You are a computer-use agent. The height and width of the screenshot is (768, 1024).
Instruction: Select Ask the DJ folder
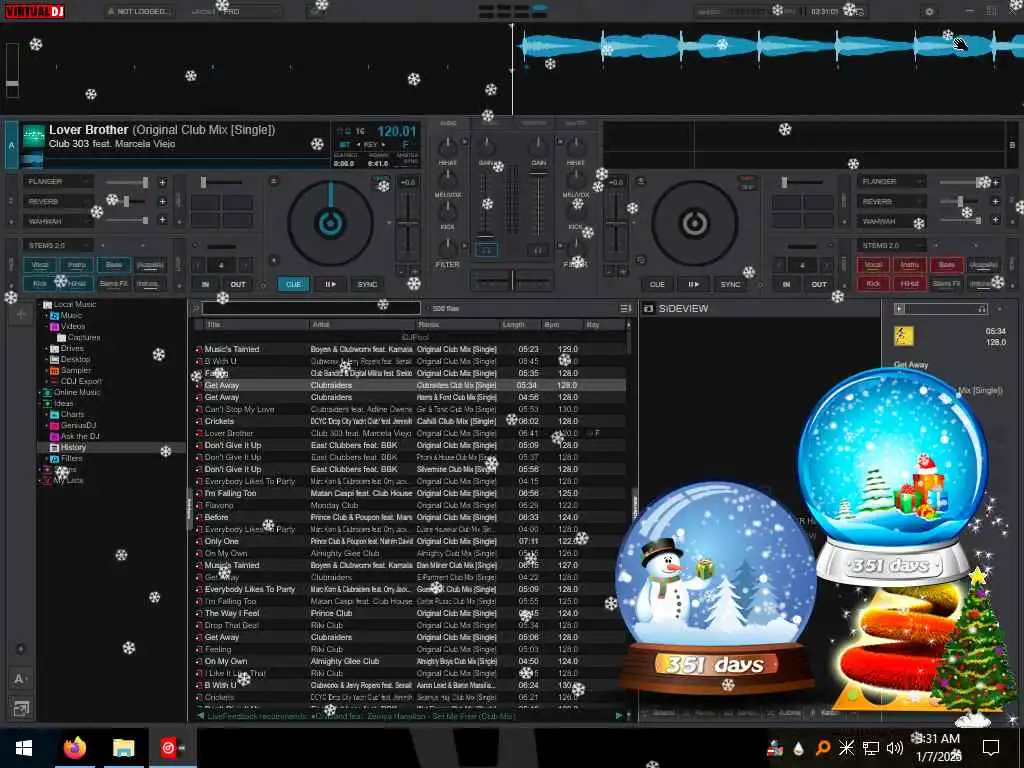tap(80, 436)
